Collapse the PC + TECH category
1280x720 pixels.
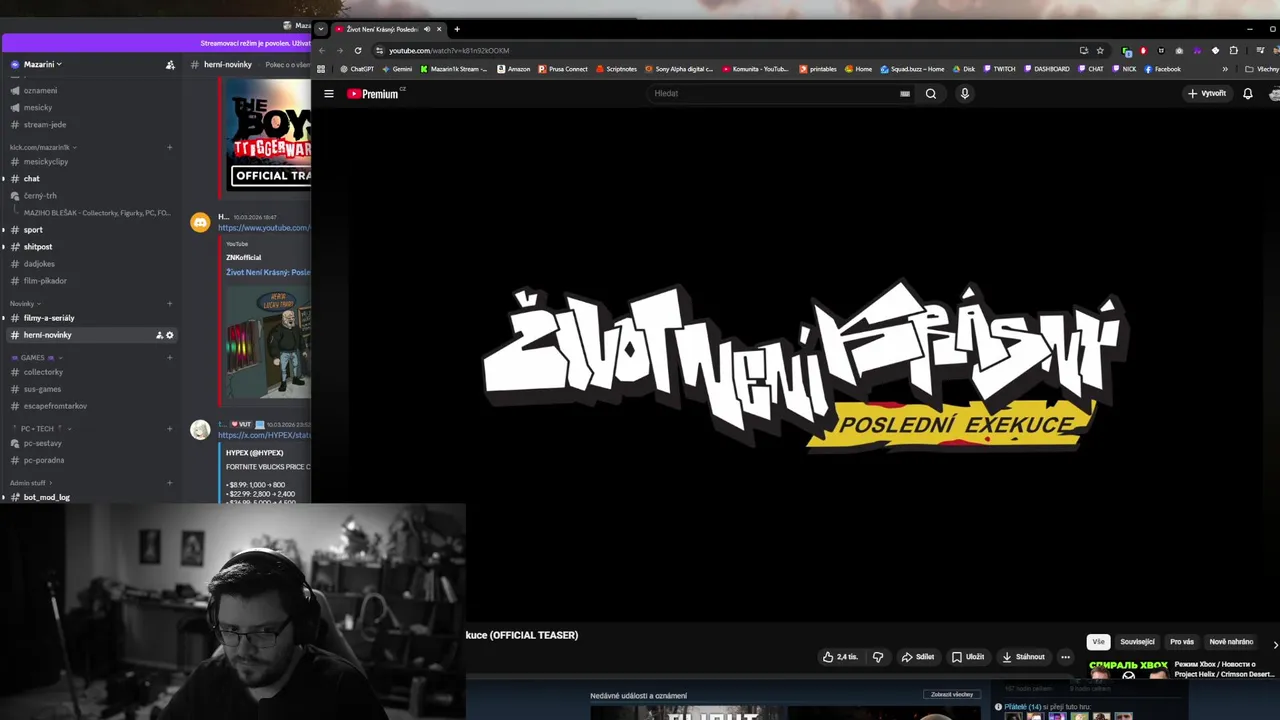pos(44,428)
